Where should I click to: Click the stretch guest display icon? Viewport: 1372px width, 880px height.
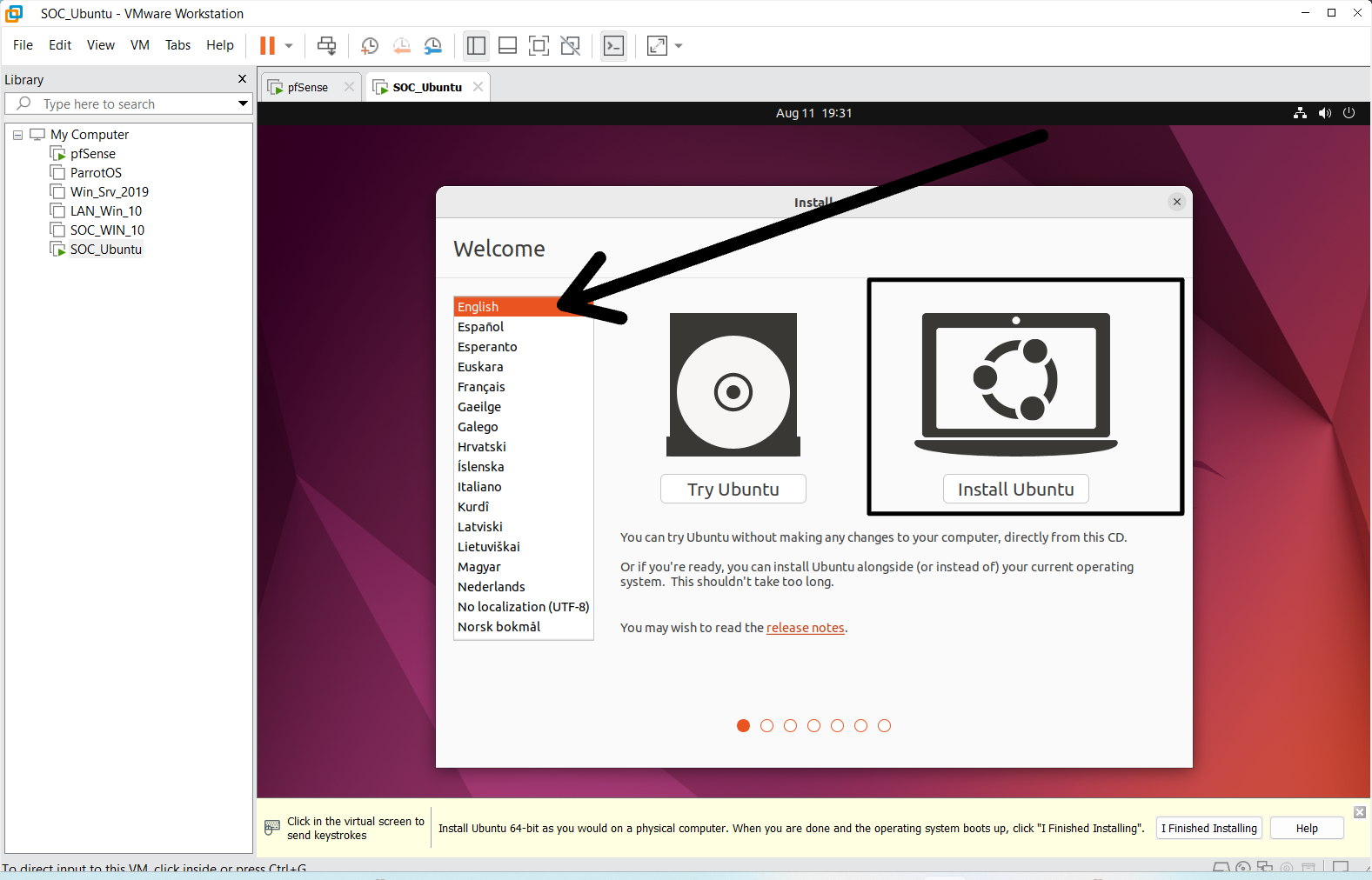click(657, 45)
